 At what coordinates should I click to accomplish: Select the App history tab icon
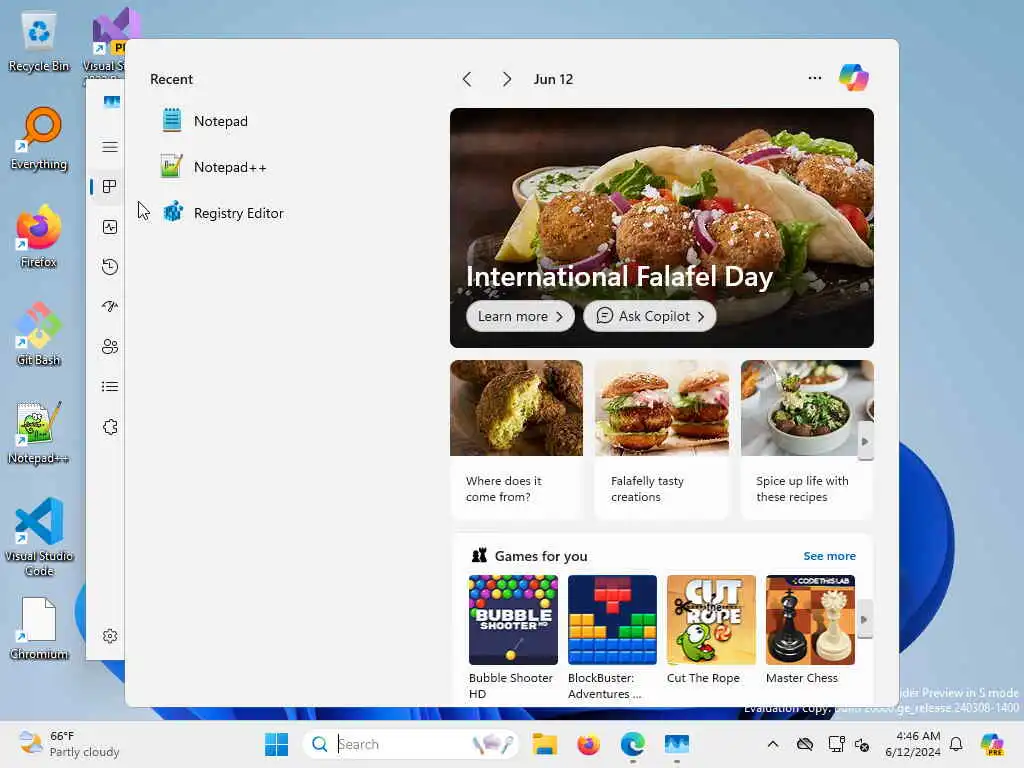click(110, 266)
